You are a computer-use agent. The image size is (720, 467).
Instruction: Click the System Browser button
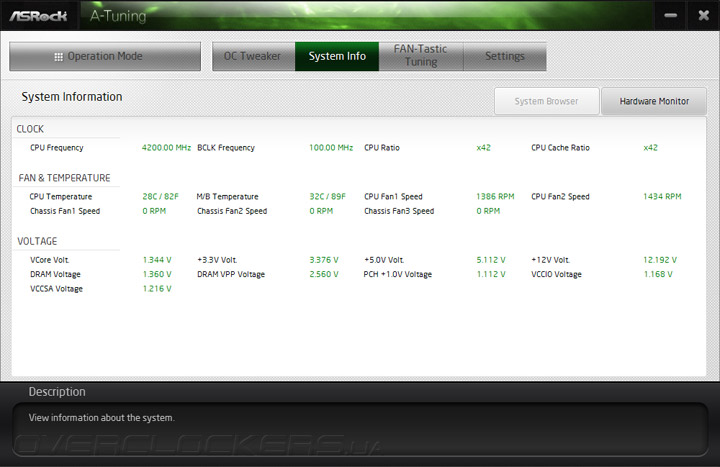(546, 101)
